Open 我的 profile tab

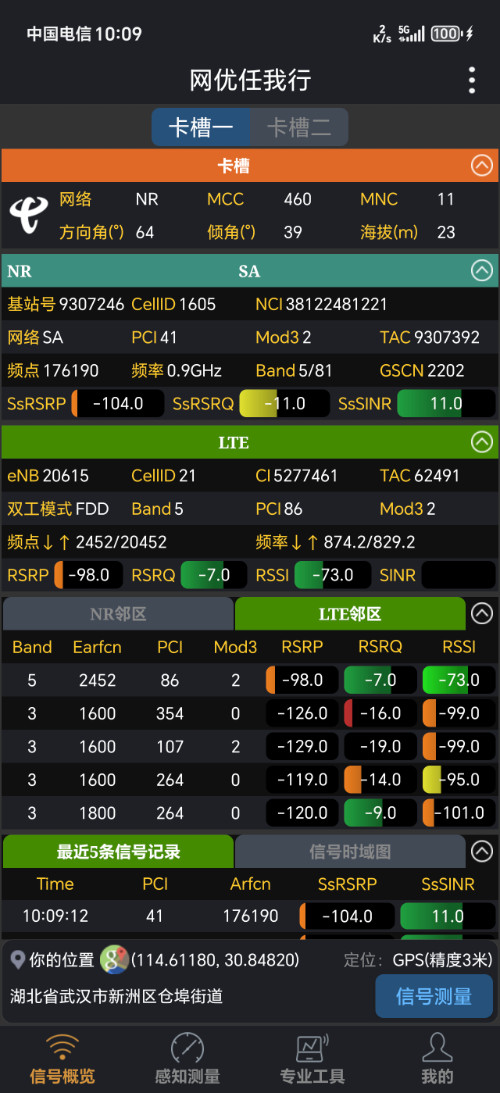pos(437,1059)
